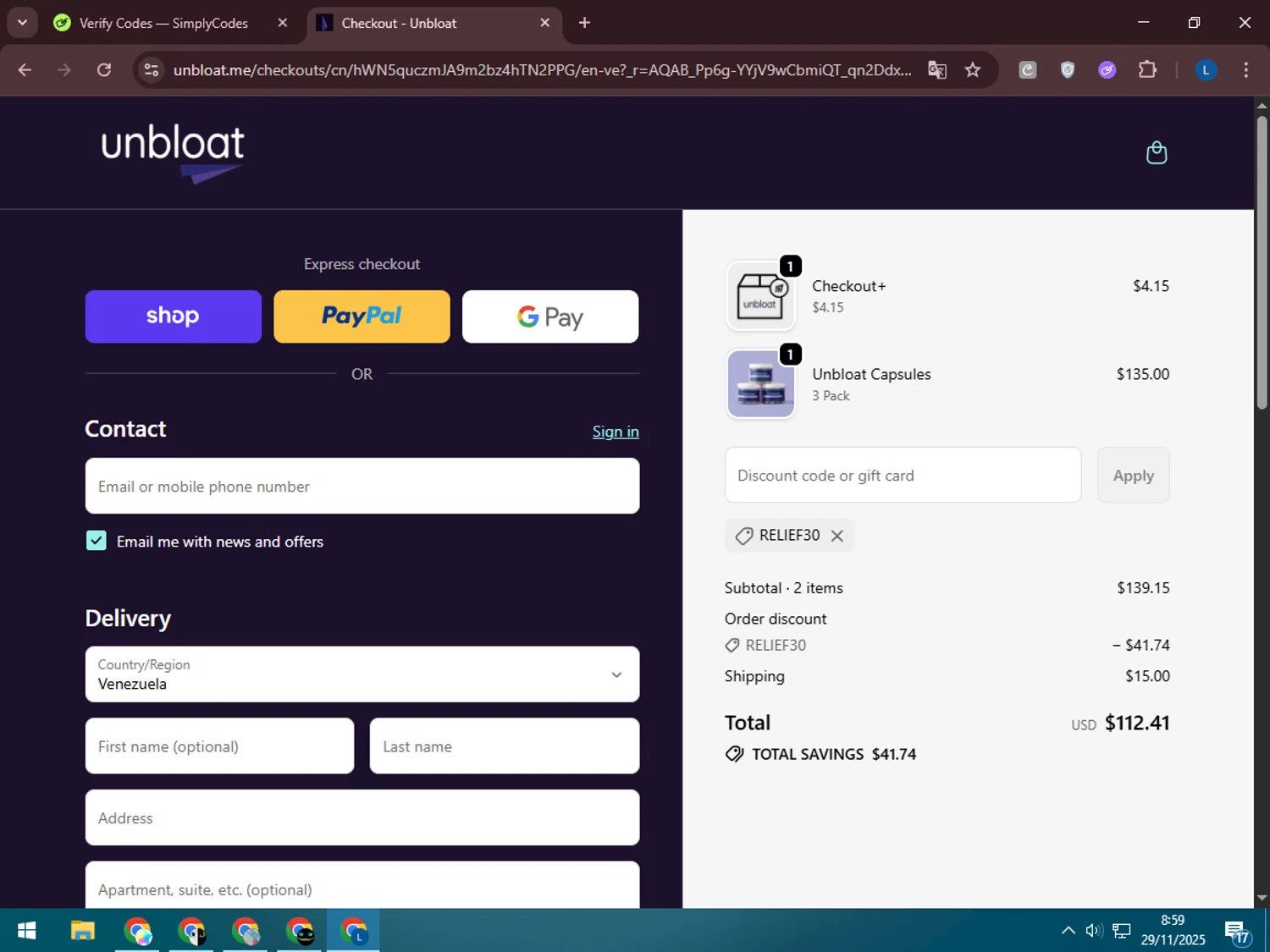1270x952 pixels.
Task: Uncheck Email me with news and offers
Action: pos(97,541)
